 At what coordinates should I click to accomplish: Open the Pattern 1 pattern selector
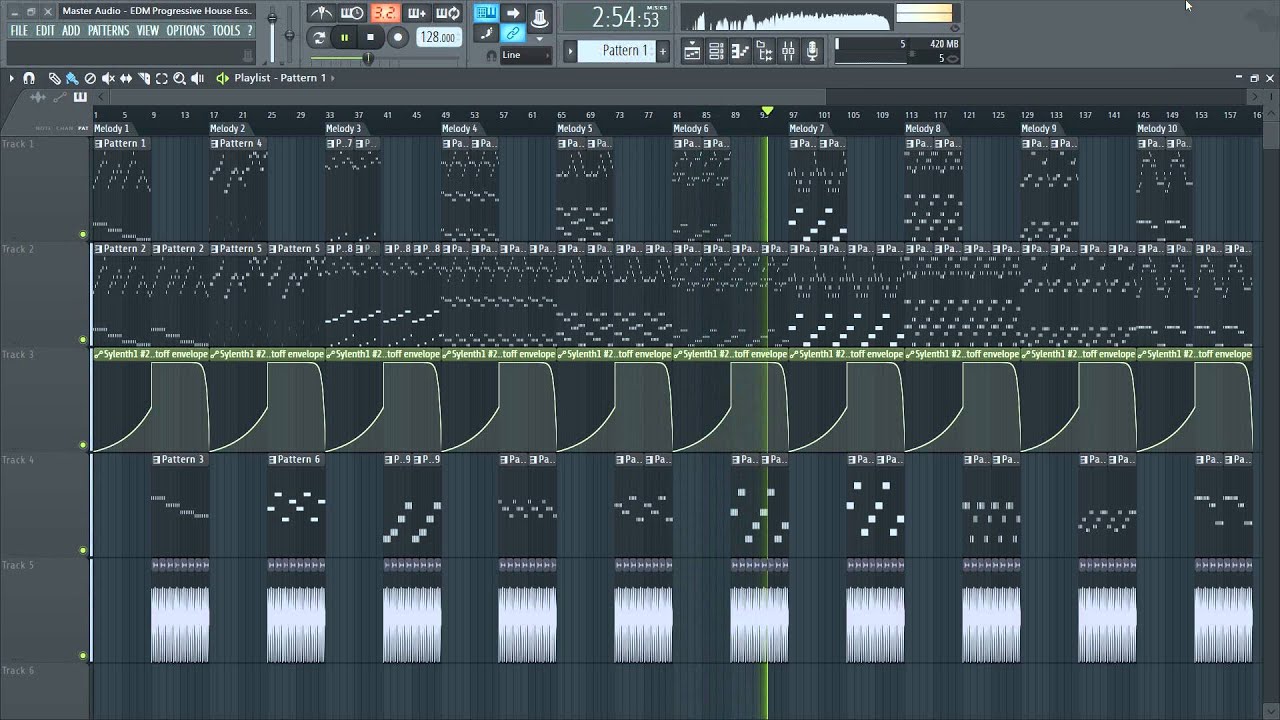tap(616, 50)
